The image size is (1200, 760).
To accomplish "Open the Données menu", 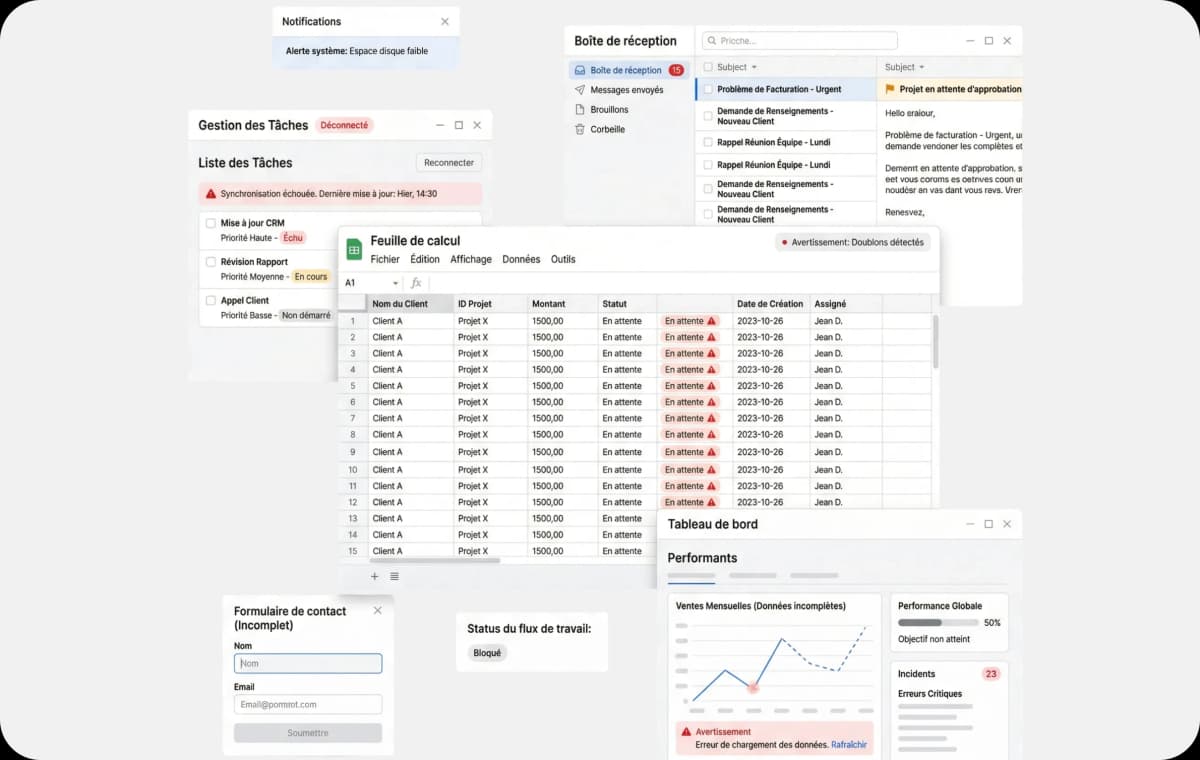I will [521, 259].
